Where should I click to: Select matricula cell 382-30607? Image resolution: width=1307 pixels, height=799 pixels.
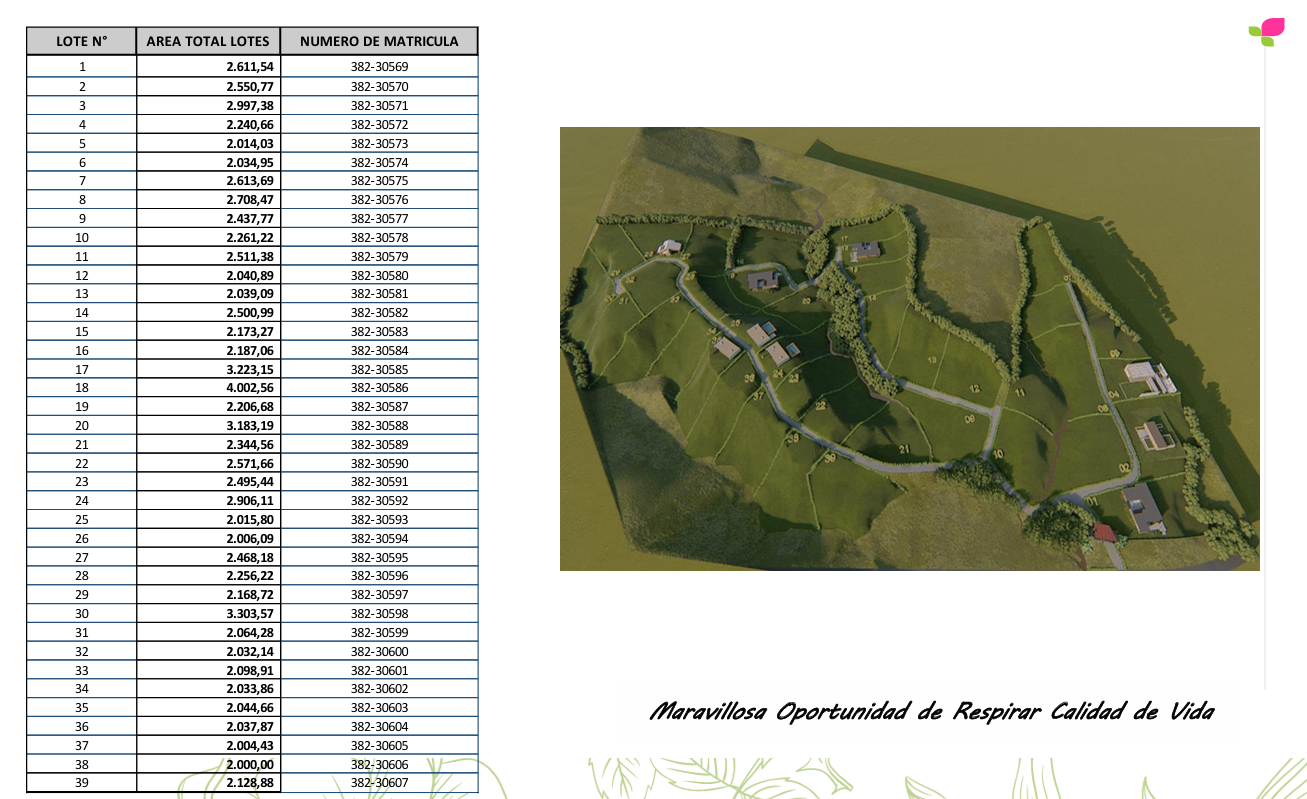click(379, 783)
